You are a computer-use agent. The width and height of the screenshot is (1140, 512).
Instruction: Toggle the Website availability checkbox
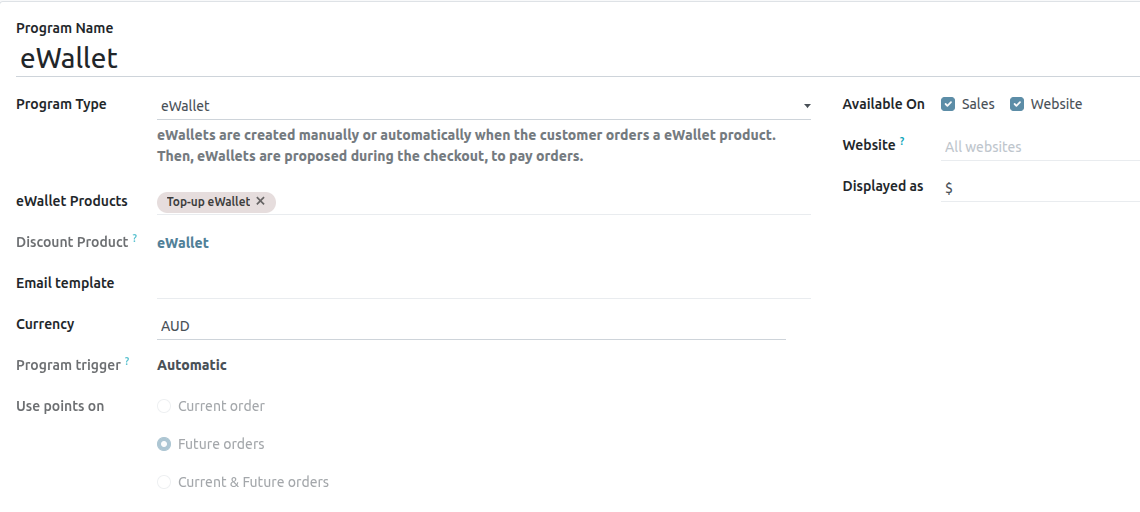[1017, 104]
